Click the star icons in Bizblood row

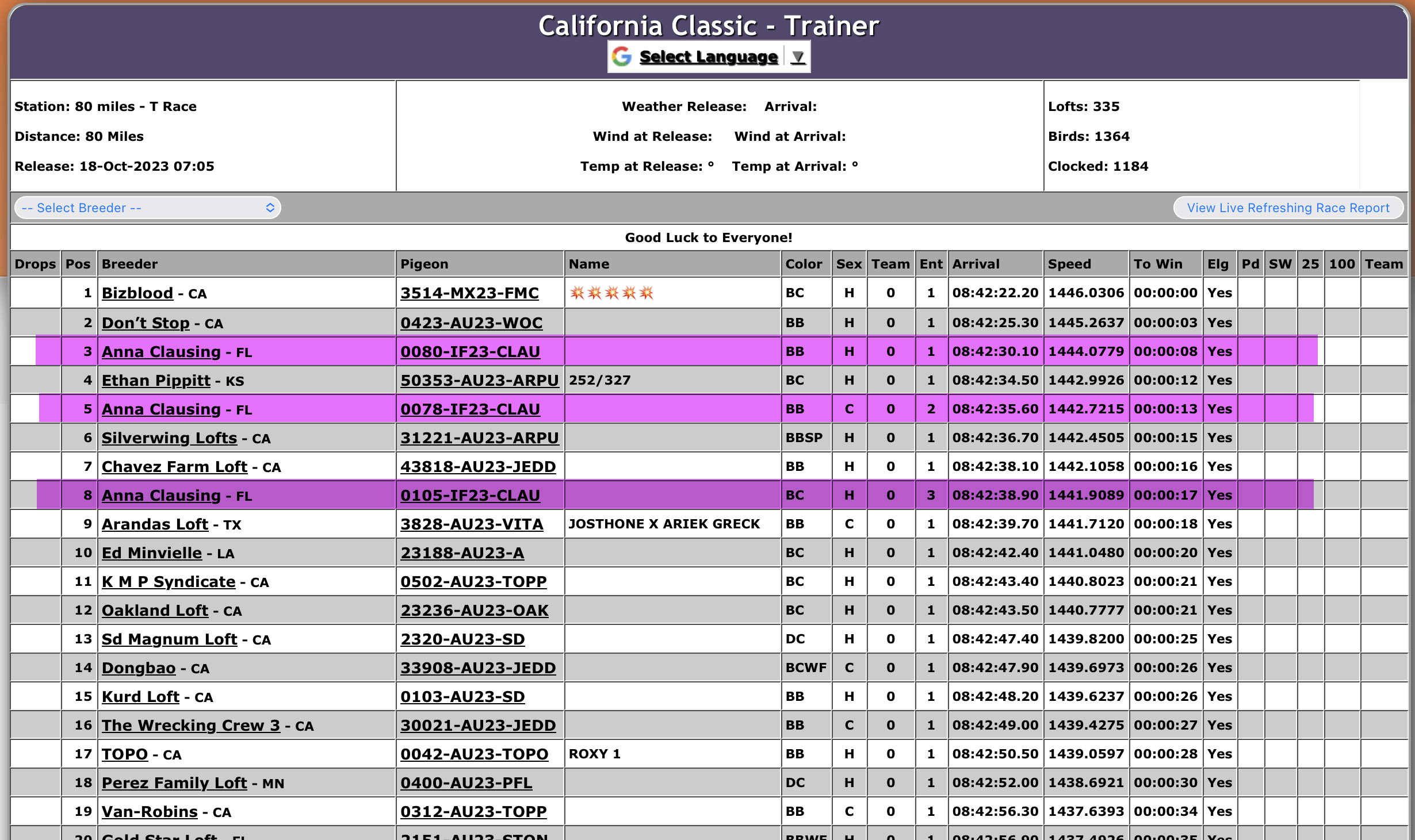pos(611,293)
